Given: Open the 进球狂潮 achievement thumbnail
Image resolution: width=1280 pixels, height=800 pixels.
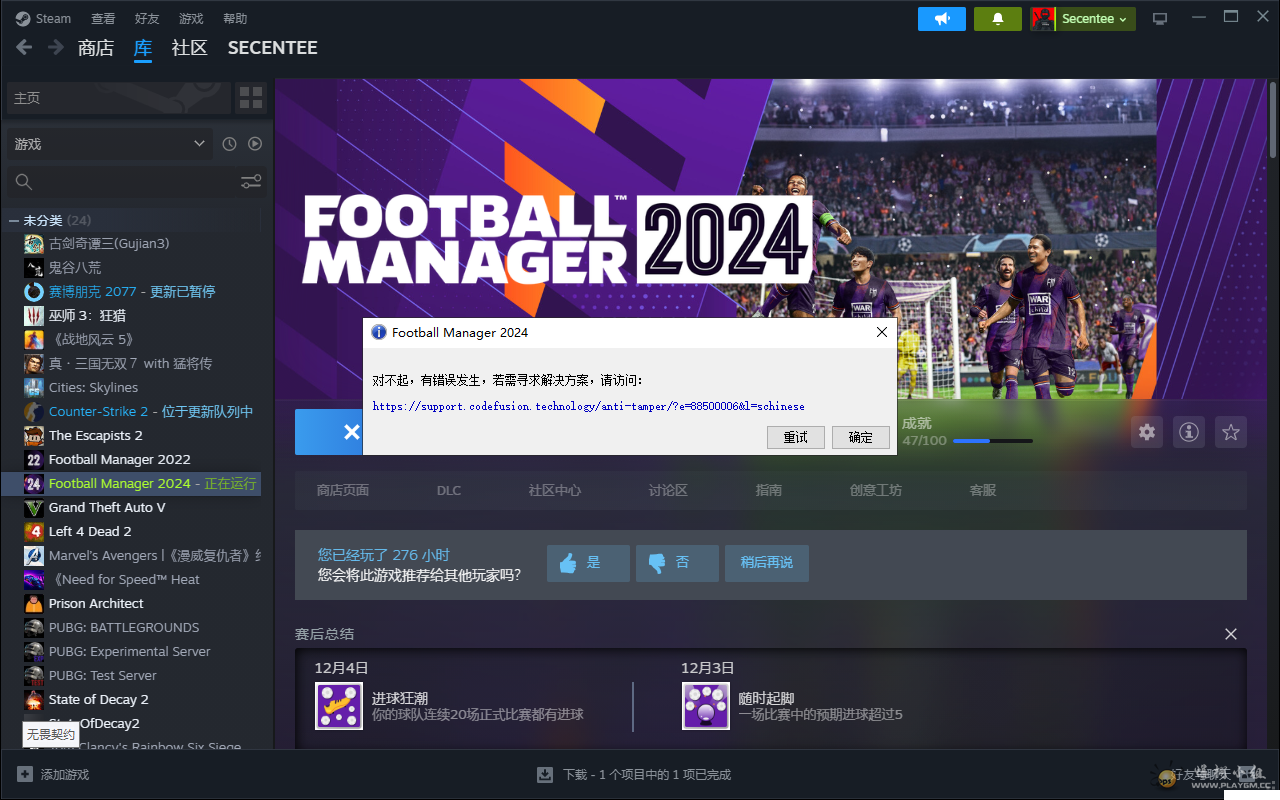Looking at the screenshot, I should point(339,706).
